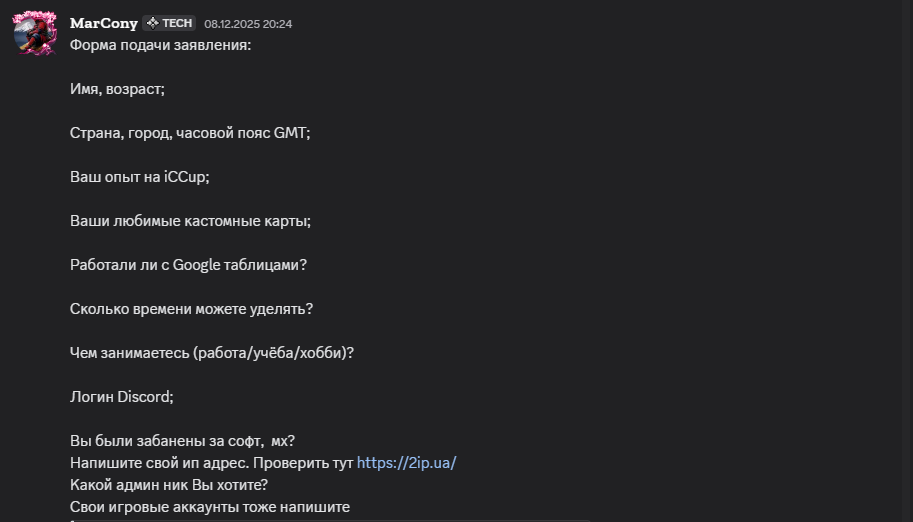Open the https://2ip.ua/ link
The height and width of the screenshot is (522, 913).
(x=406, y=463)
